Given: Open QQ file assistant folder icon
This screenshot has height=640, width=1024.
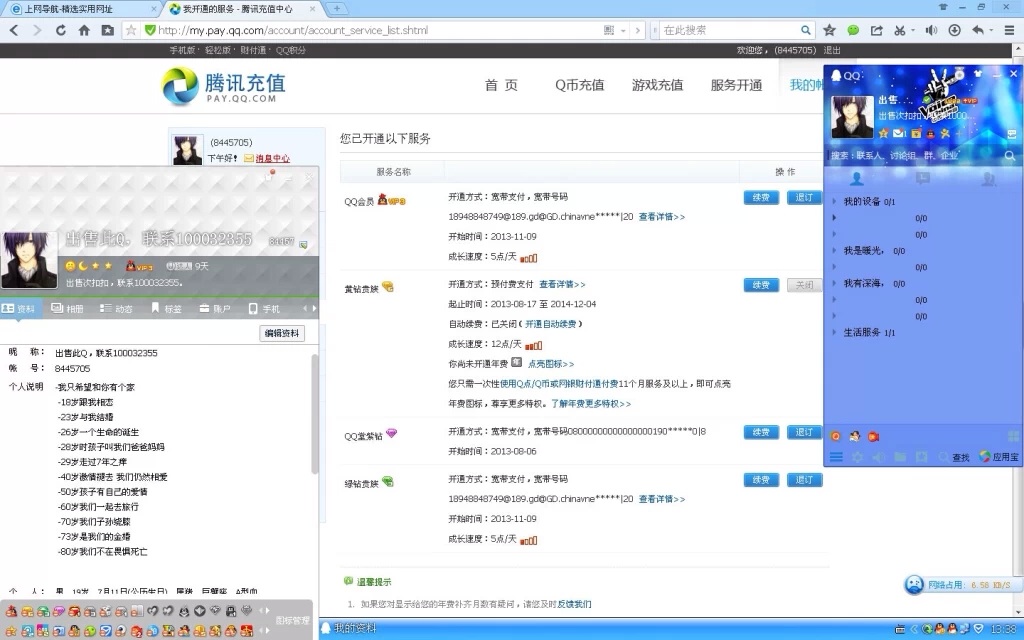Looking at the screenshot, I should pos(901,457).
